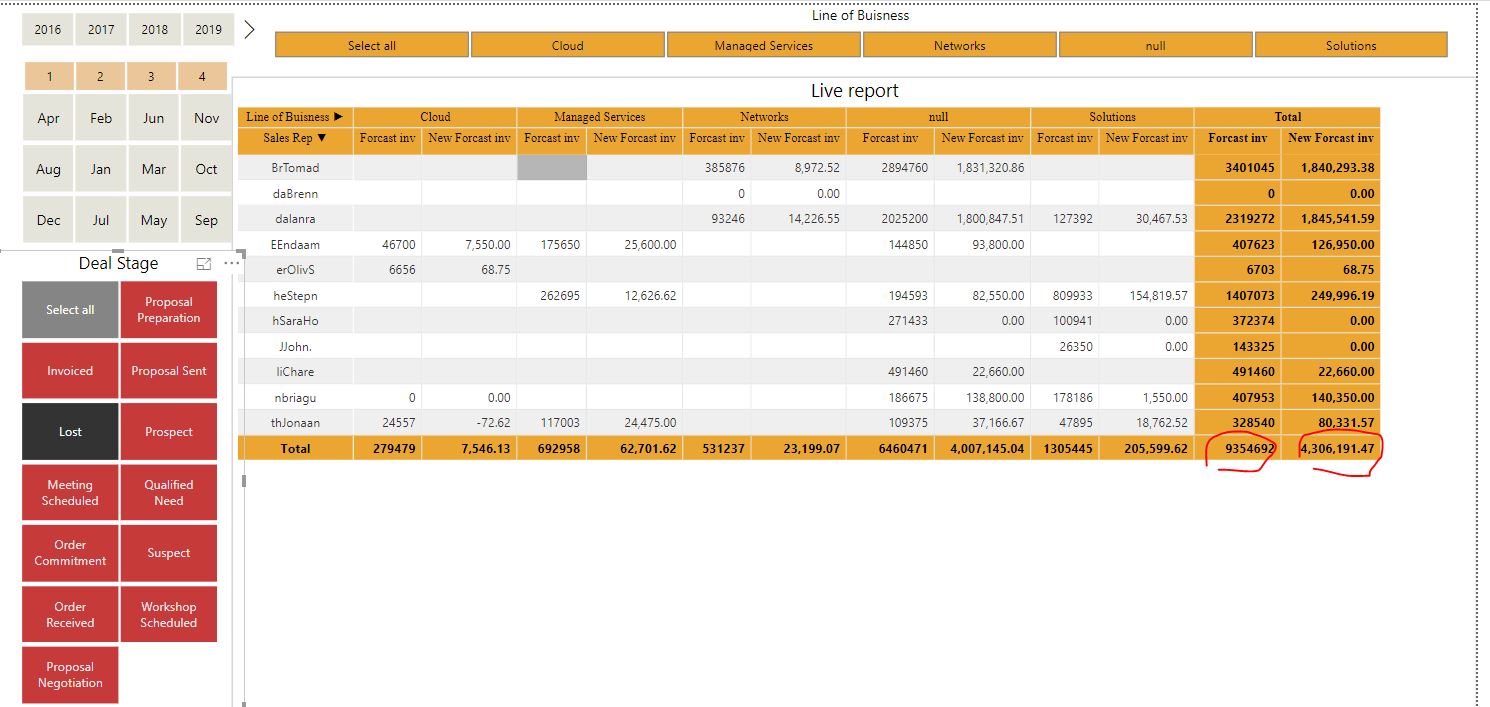Click grand total value 4,306,191.47
The width and height of the screenshot is (1490, 707).
(1337, 449)
